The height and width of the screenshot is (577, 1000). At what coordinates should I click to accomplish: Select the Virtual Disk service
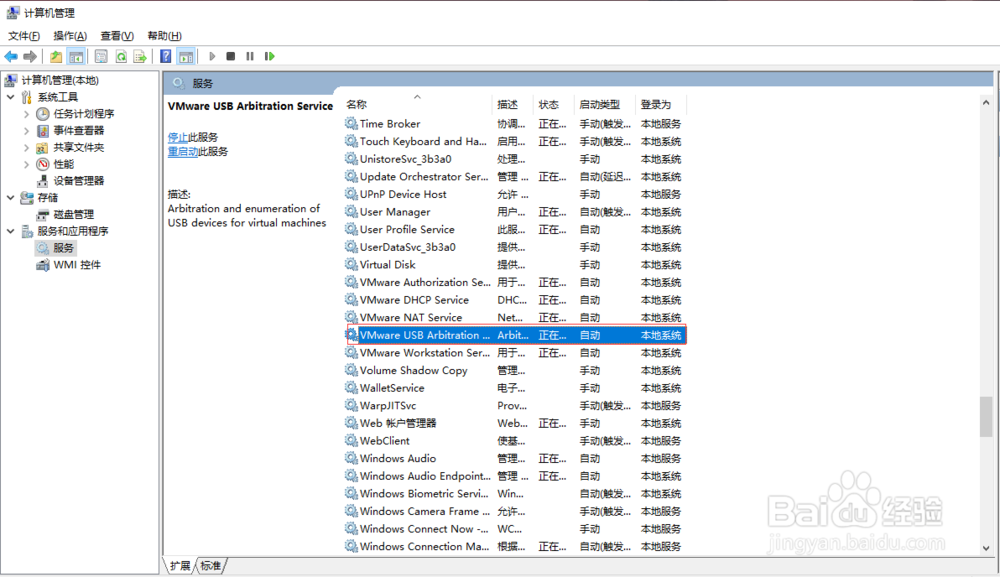tap(514, 265)
